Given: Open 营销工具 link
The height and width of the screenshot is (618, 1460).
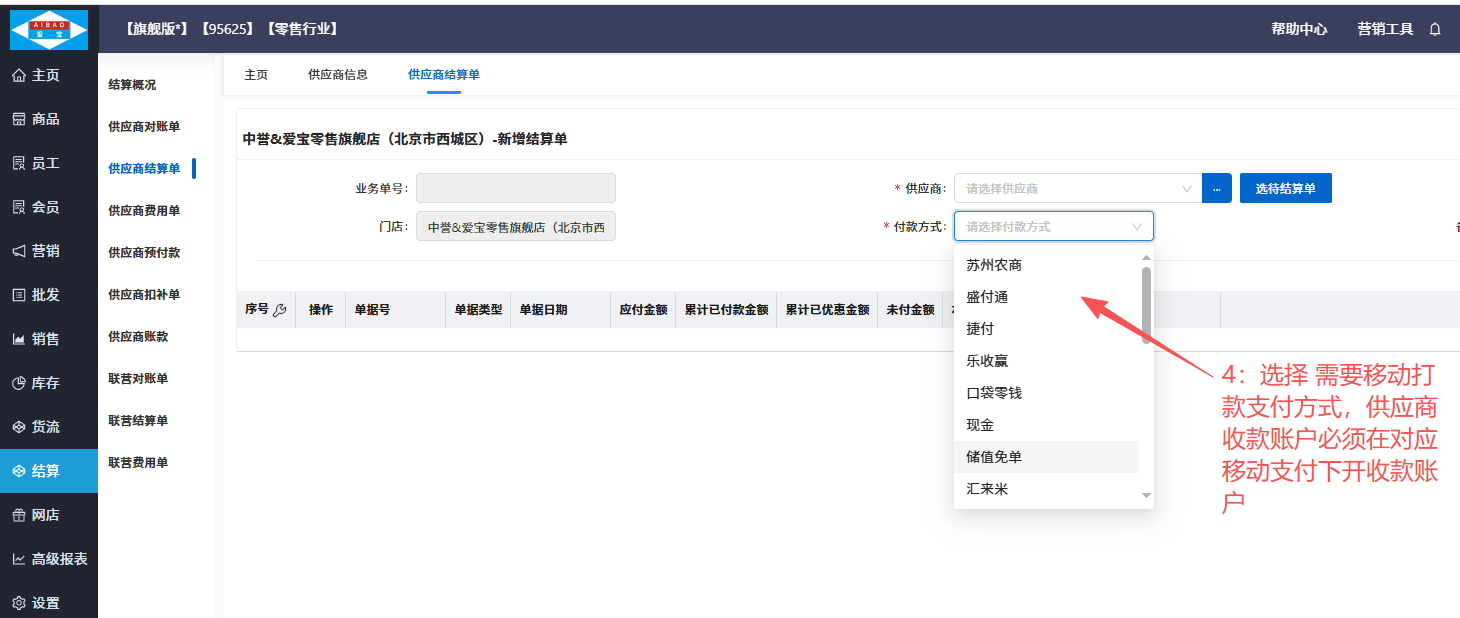Looking at the screenshot, I should 1385,29.
